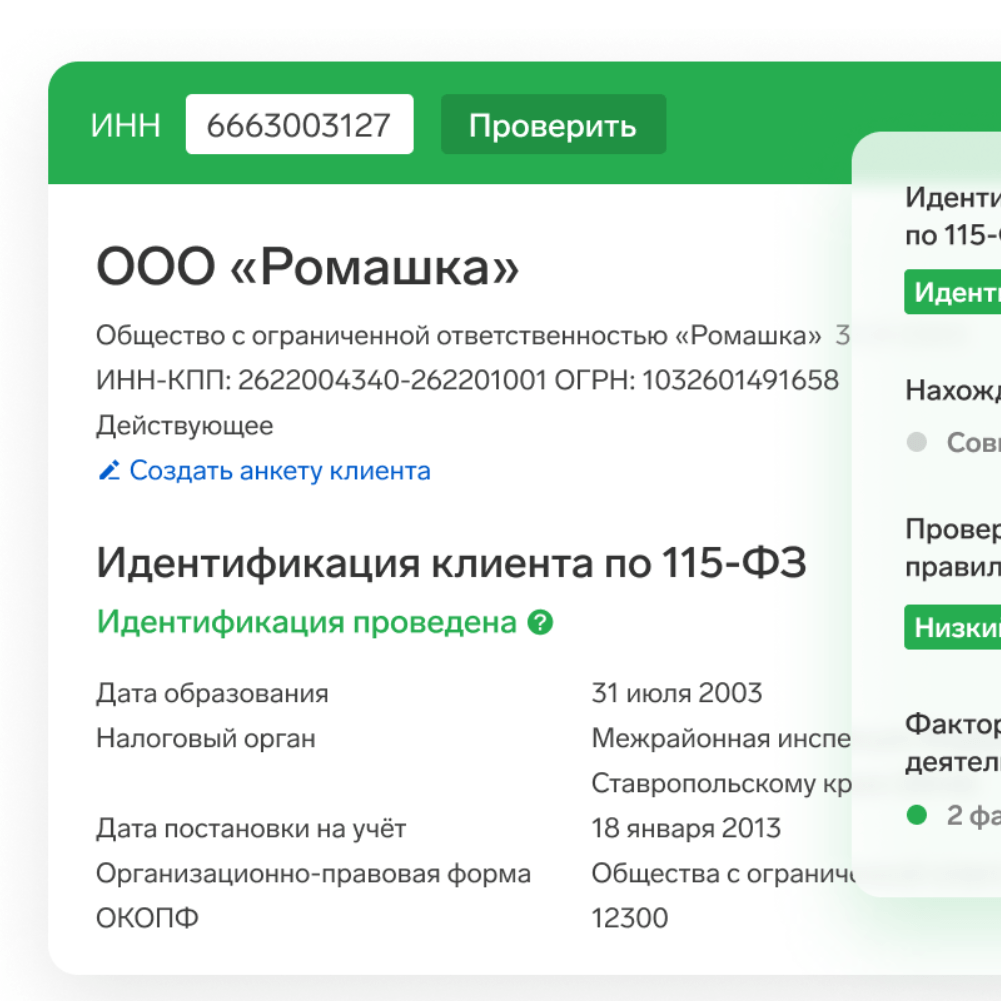This screenshot has width=1001, height=1001.
Task: Click the ОКОПФ label
Action: pyautogui.click(x=147, y=919)
